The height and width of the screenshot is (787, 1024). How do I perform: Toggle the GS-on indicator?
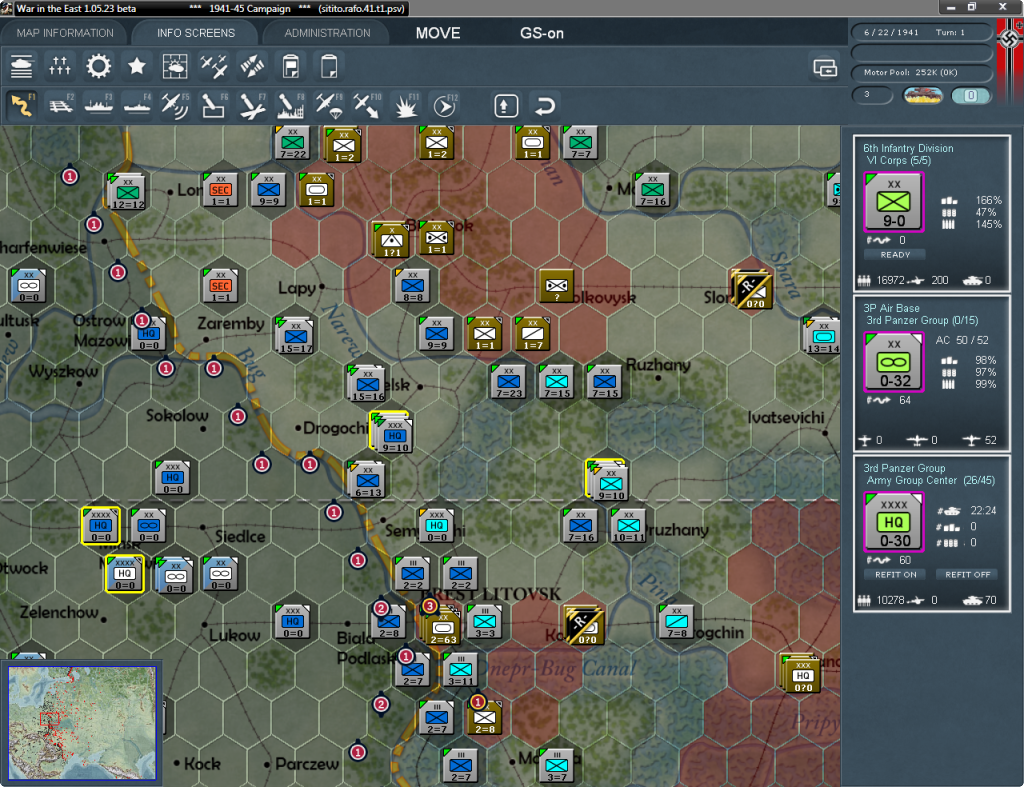click(x=541, y=33)
